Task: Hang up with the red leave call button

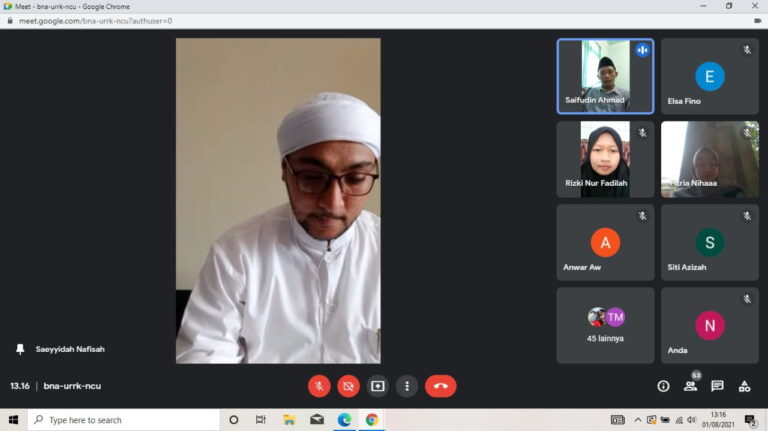Action: click(441, 386)
